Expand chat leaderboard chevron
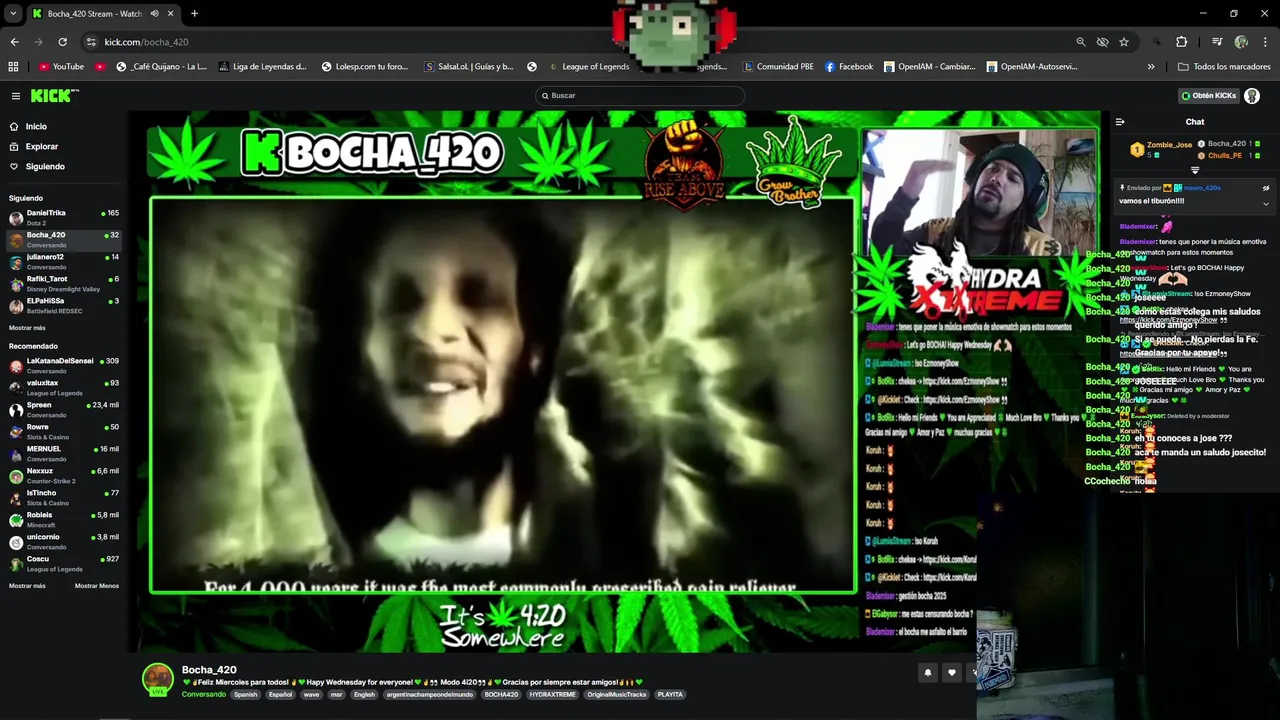 pos(1194,171)
